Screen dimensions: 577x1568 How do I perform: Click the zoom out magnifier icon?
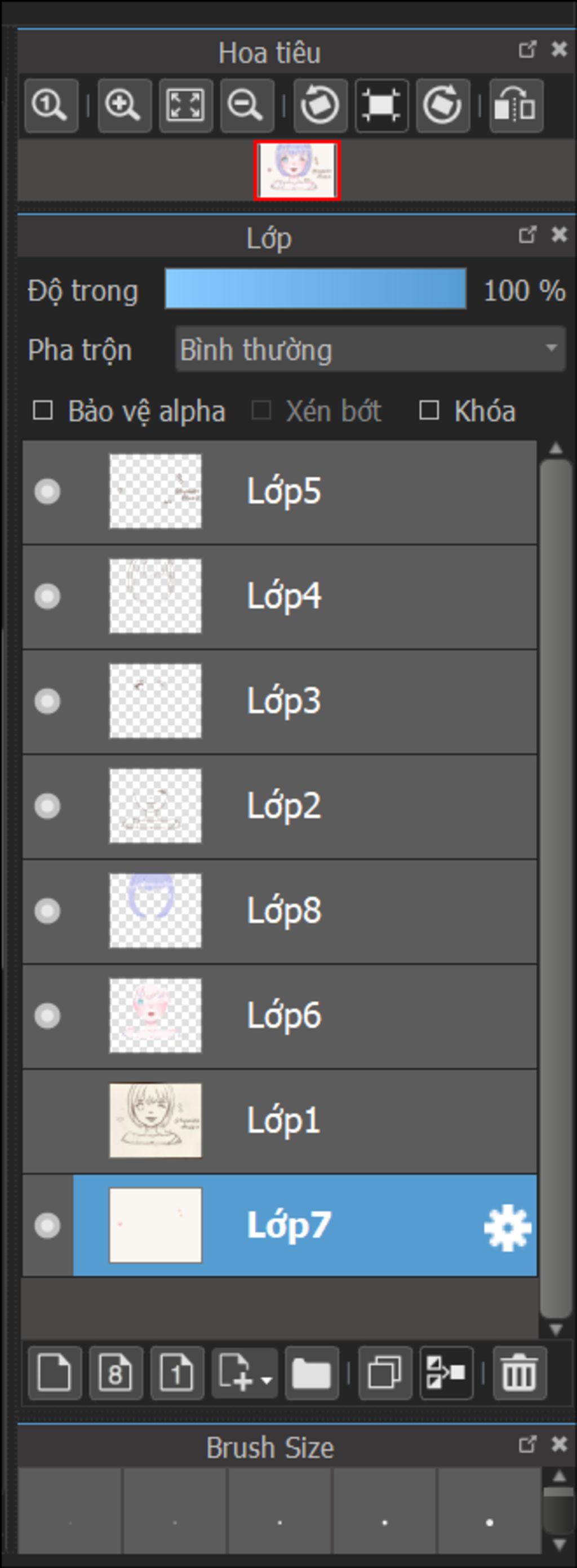pyautogui.click(x=246, y=105)
